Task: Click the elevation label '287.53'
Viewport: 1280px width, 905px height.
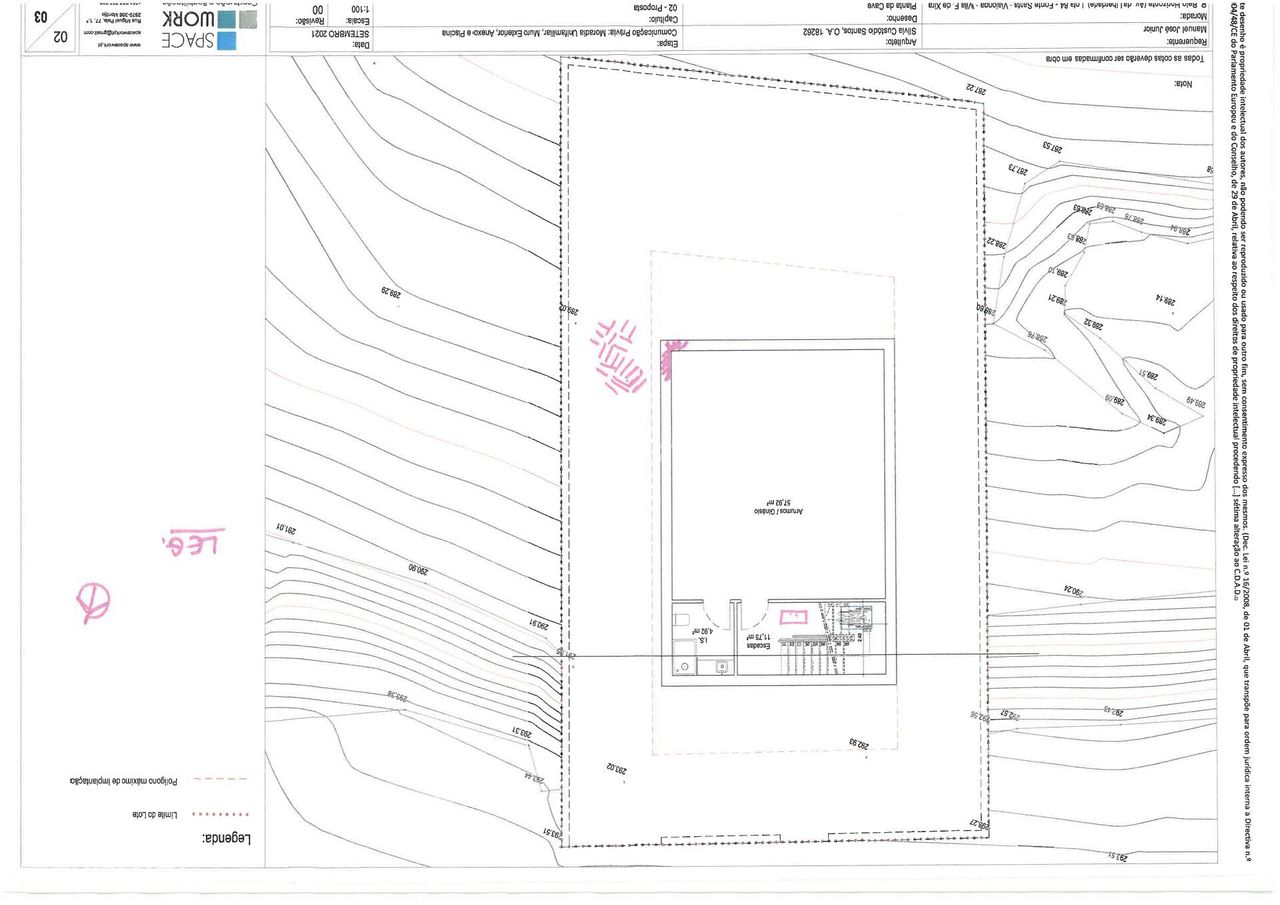Action: point(1051,146)
